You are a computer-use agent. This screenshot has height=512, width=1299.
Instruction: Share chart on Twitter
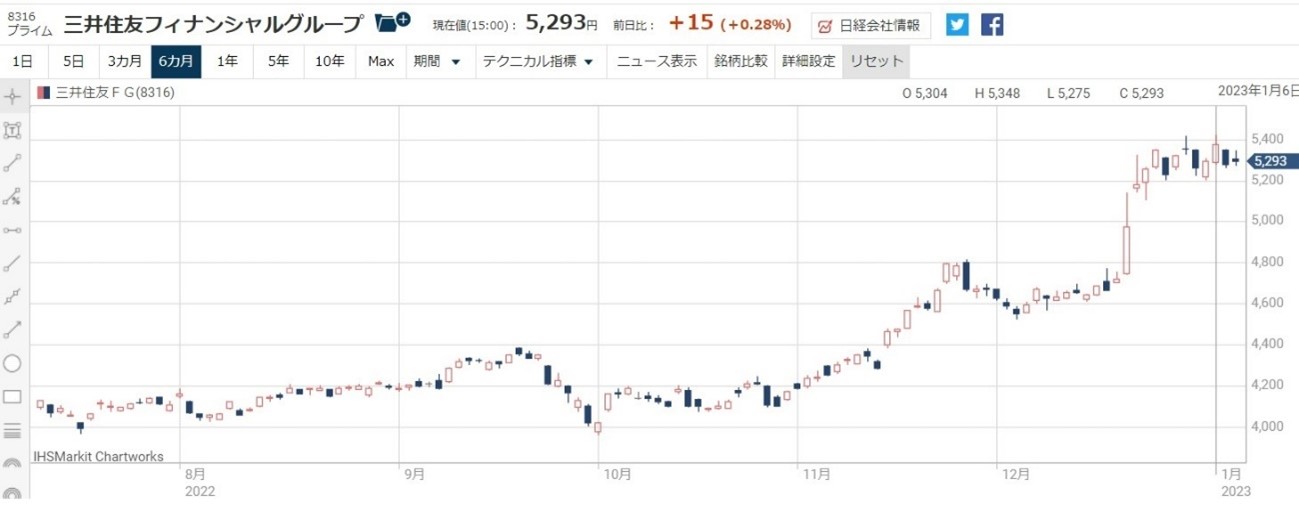957,24
